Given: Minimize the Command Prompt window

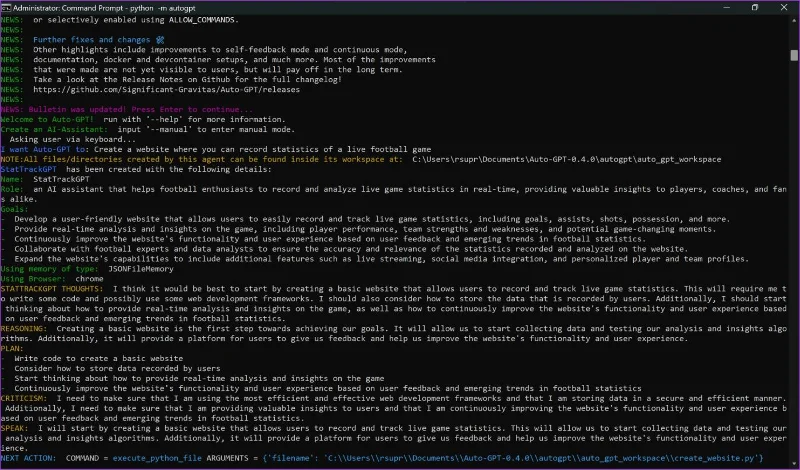Looking at the screenshot, I should point(727,8).
